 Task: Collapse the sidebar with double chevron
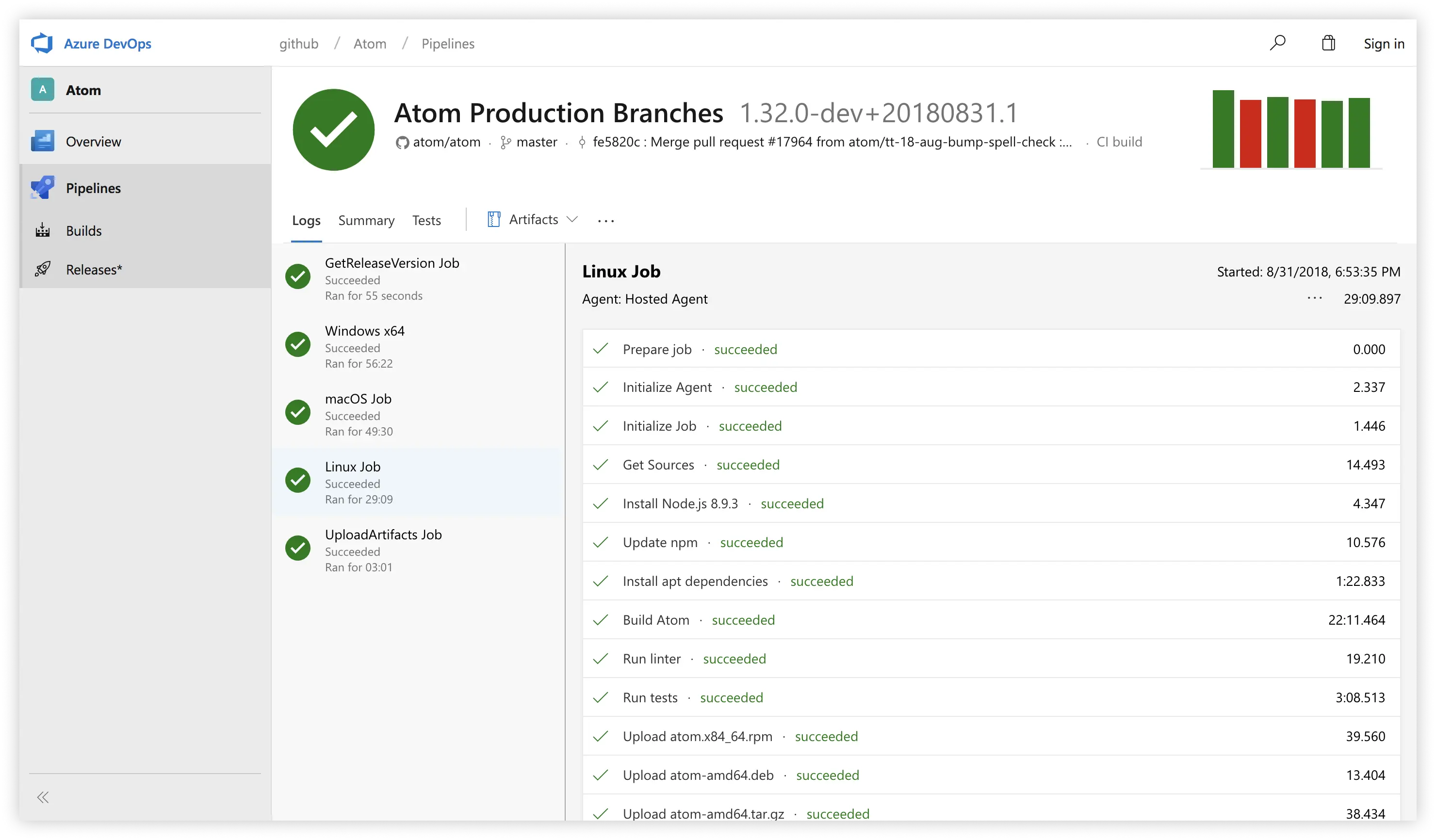(x=43, y=797)
